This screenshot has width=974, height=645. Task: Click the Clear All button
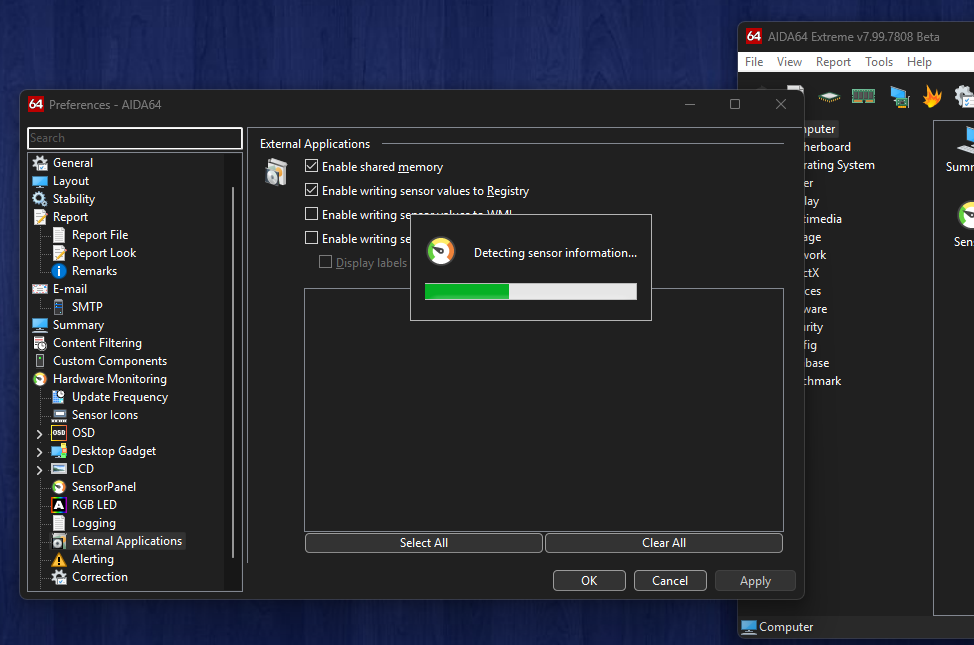pyautogui.click(x=663, y=543)
